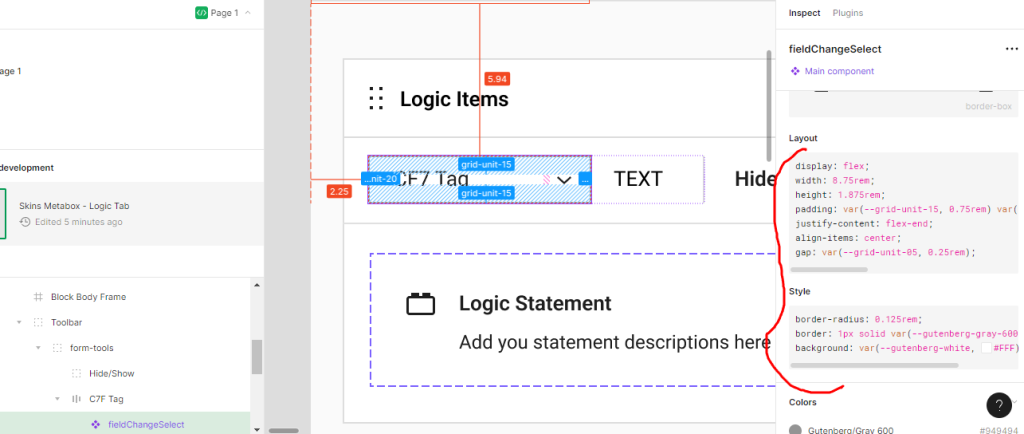
Task: Collapse the Toolbar layer group
Action: click(19, 323)
